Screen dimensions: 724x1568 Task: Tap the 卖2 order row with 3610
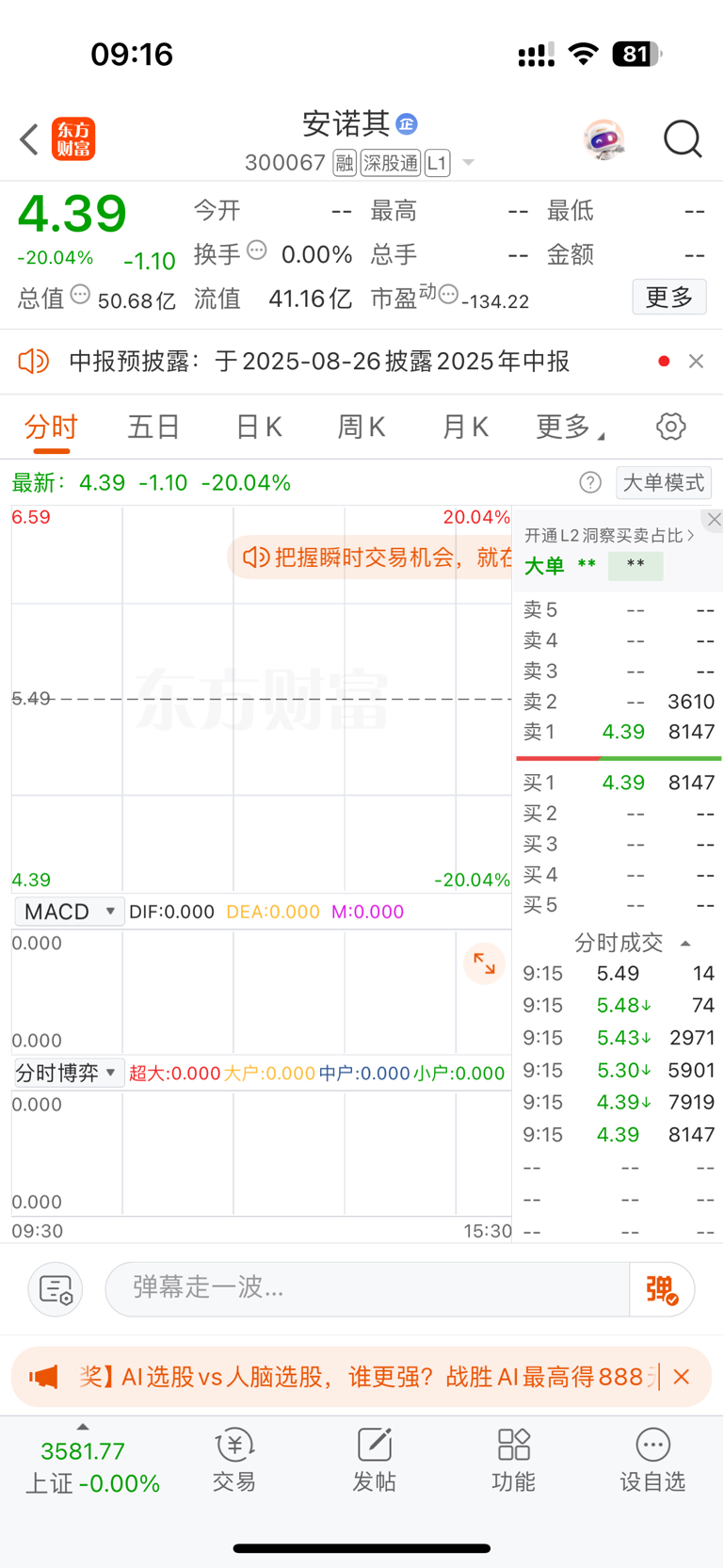(x=619, y=702)
